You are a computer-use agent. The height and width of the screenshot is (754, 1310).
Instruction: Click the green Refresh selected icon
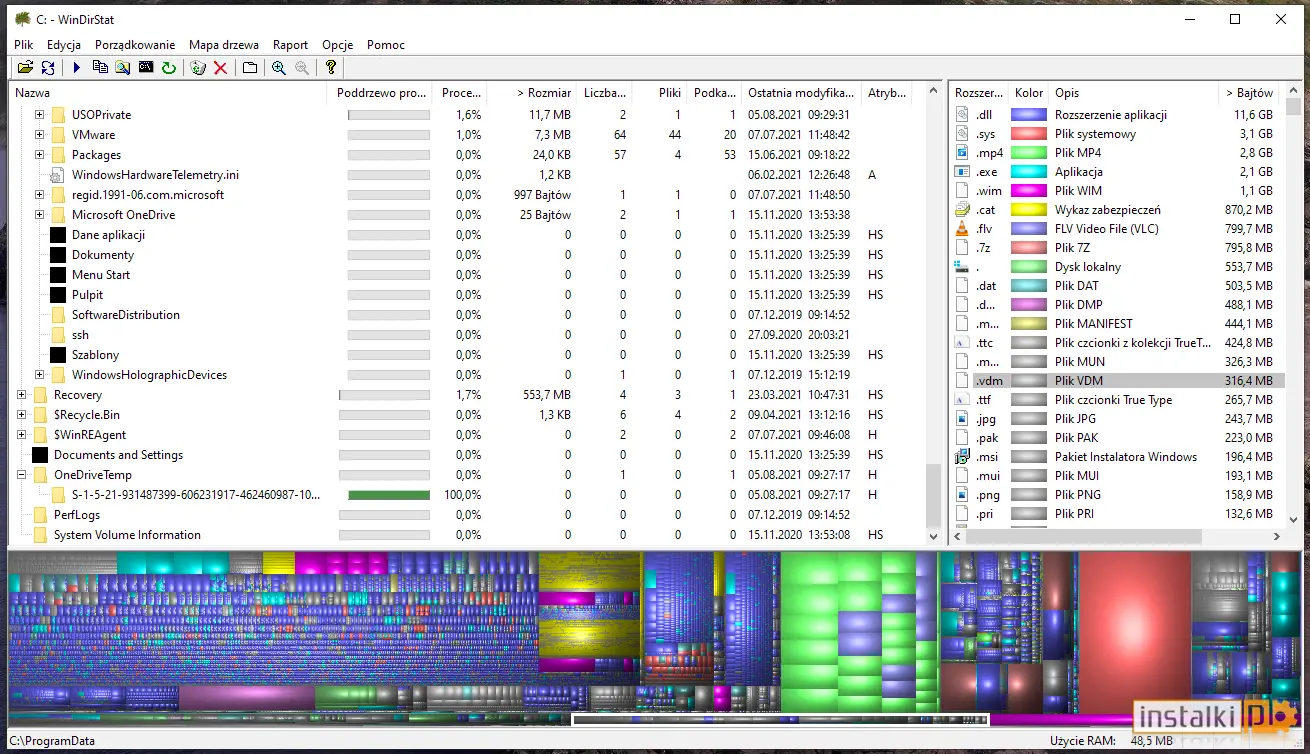(169, 67)
